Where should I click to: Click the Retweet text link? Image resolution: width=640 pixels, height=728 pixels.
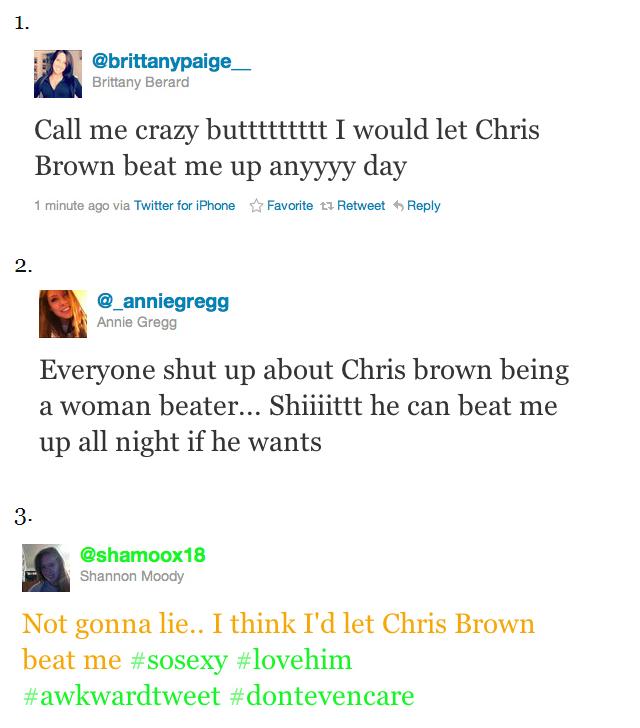(x=361, y=206)
